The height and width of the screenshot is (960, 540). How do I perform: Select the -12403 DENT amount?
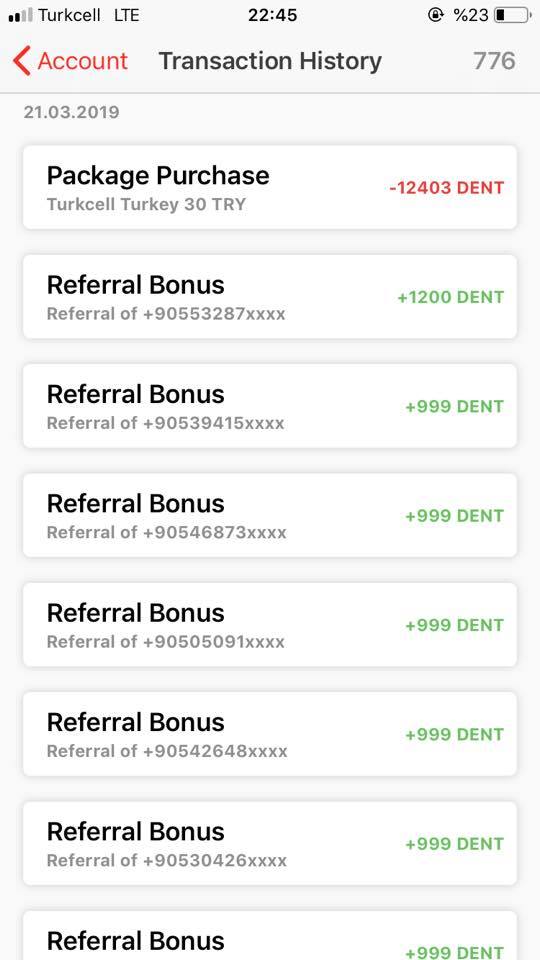pyautogui.click(x=446, y=188)
